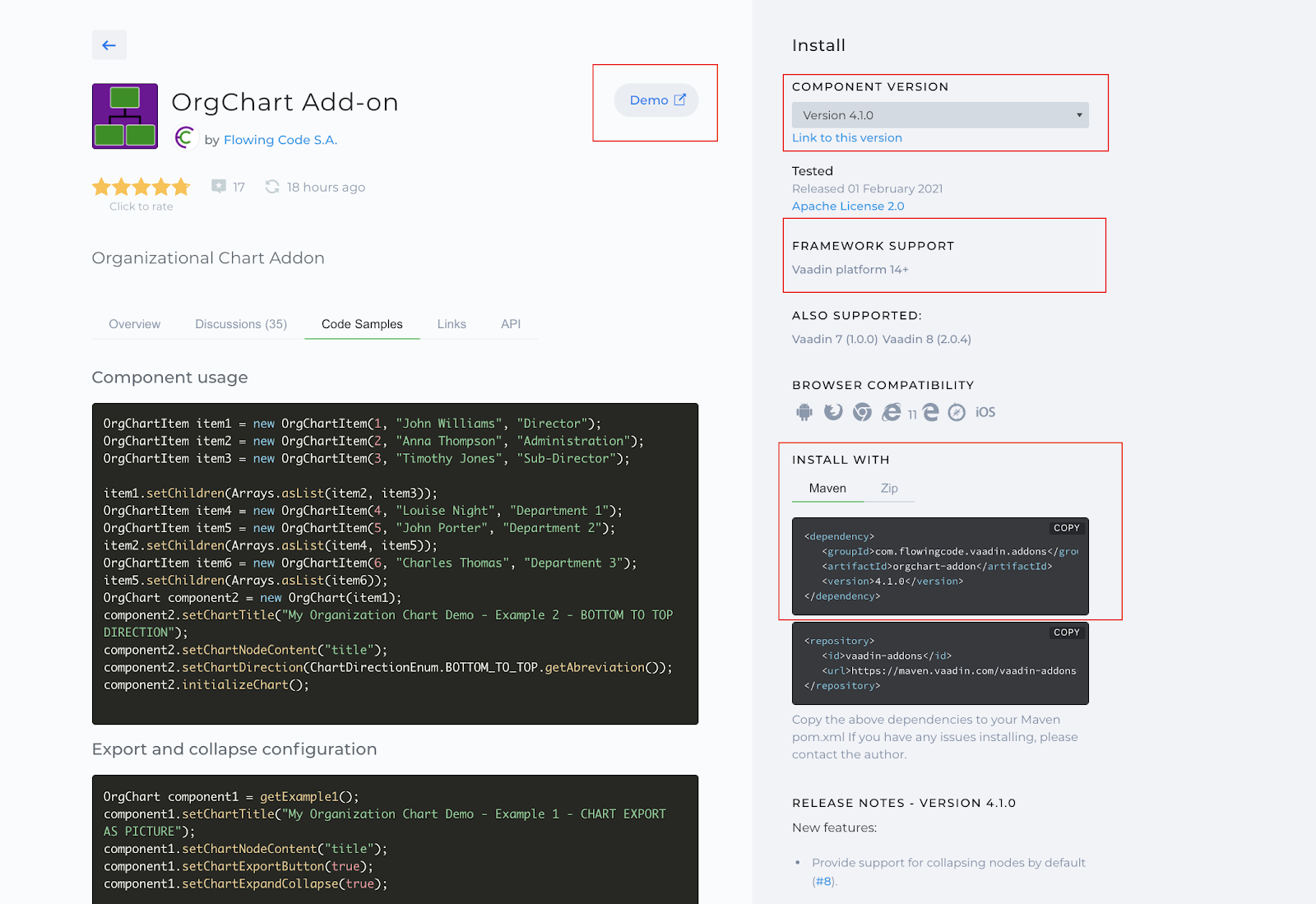Click the Click to rate text
Screen dimensions: 1316x904
(x=141, y=206)
